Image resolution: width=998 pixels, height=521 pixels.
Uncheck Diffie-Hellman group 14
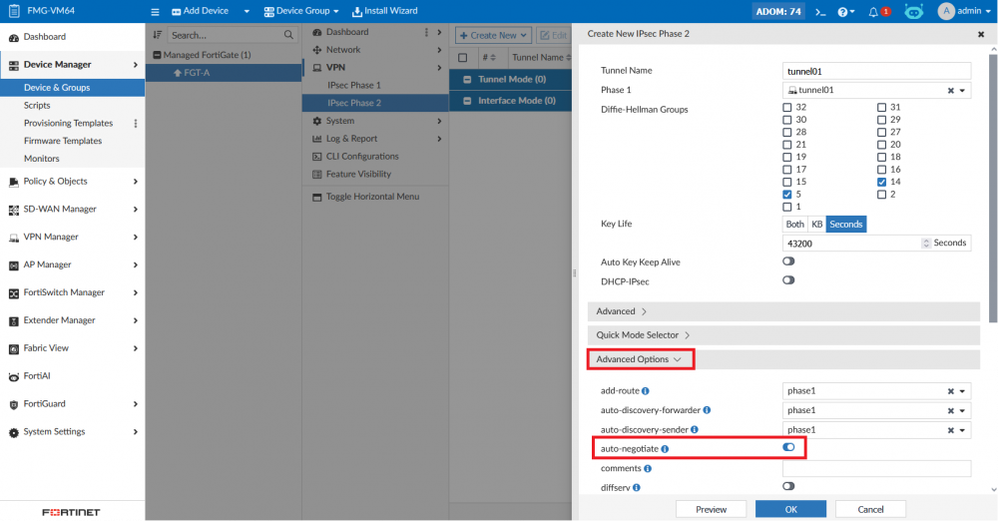[x=881, y=182]
